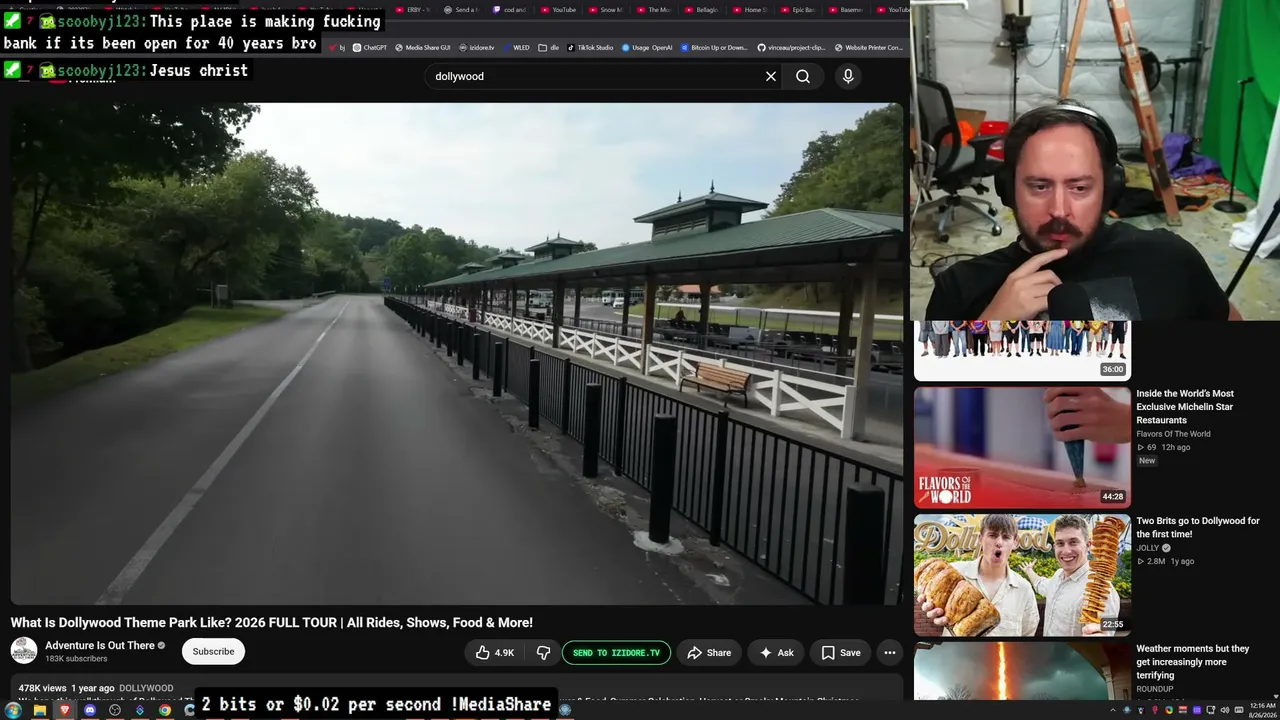This screenshot has width=1280, height=720.
Task: Switch to the Epic Bas browser tab
Action: tap(798, 10)
